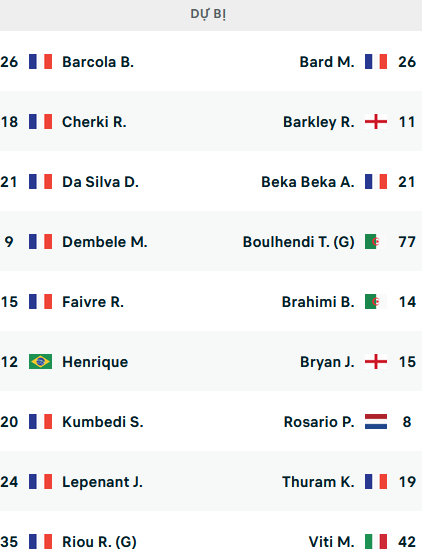Viewport: 422px width, 559px height.
Task: Open Faivre R. player page
Action: click(x=93, y=302)
